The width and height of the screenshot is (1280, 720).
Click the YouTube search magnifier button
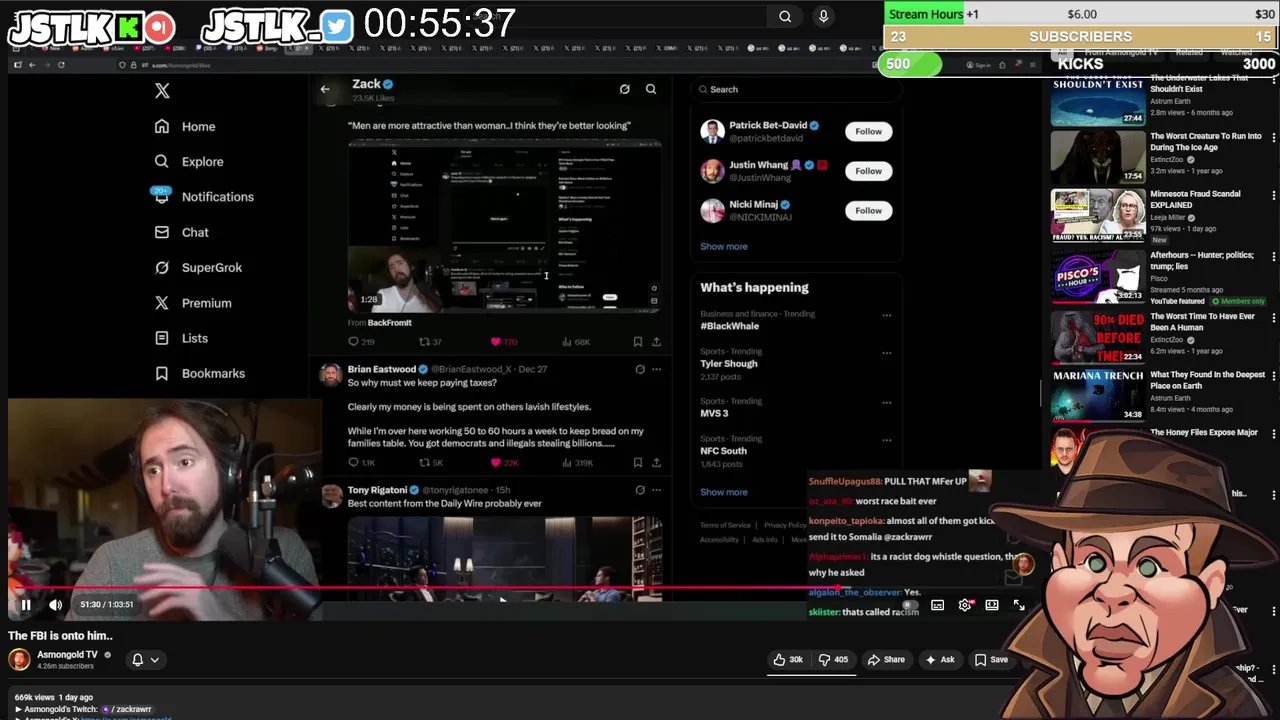(785, 16)
